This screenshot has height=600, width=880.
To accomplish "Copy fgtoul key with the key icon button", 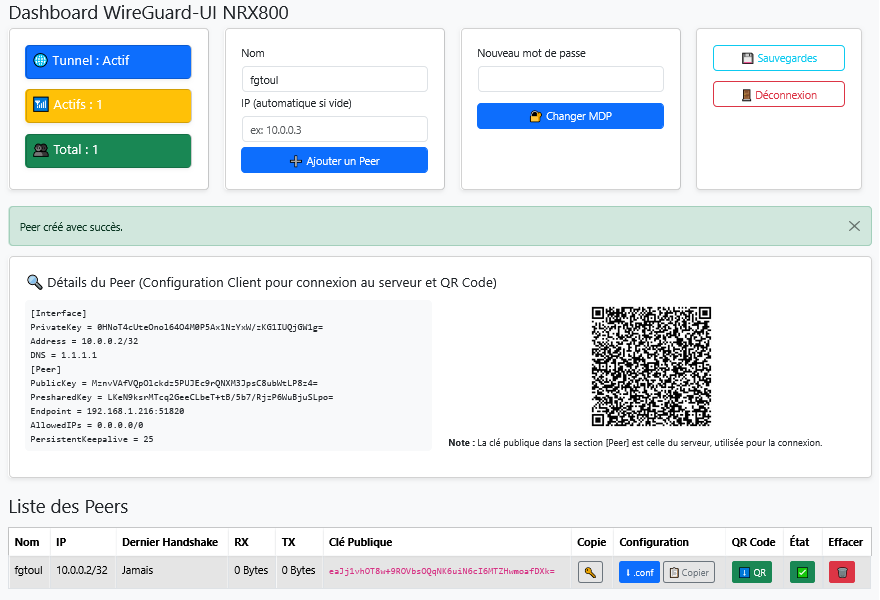I will 590,572.
